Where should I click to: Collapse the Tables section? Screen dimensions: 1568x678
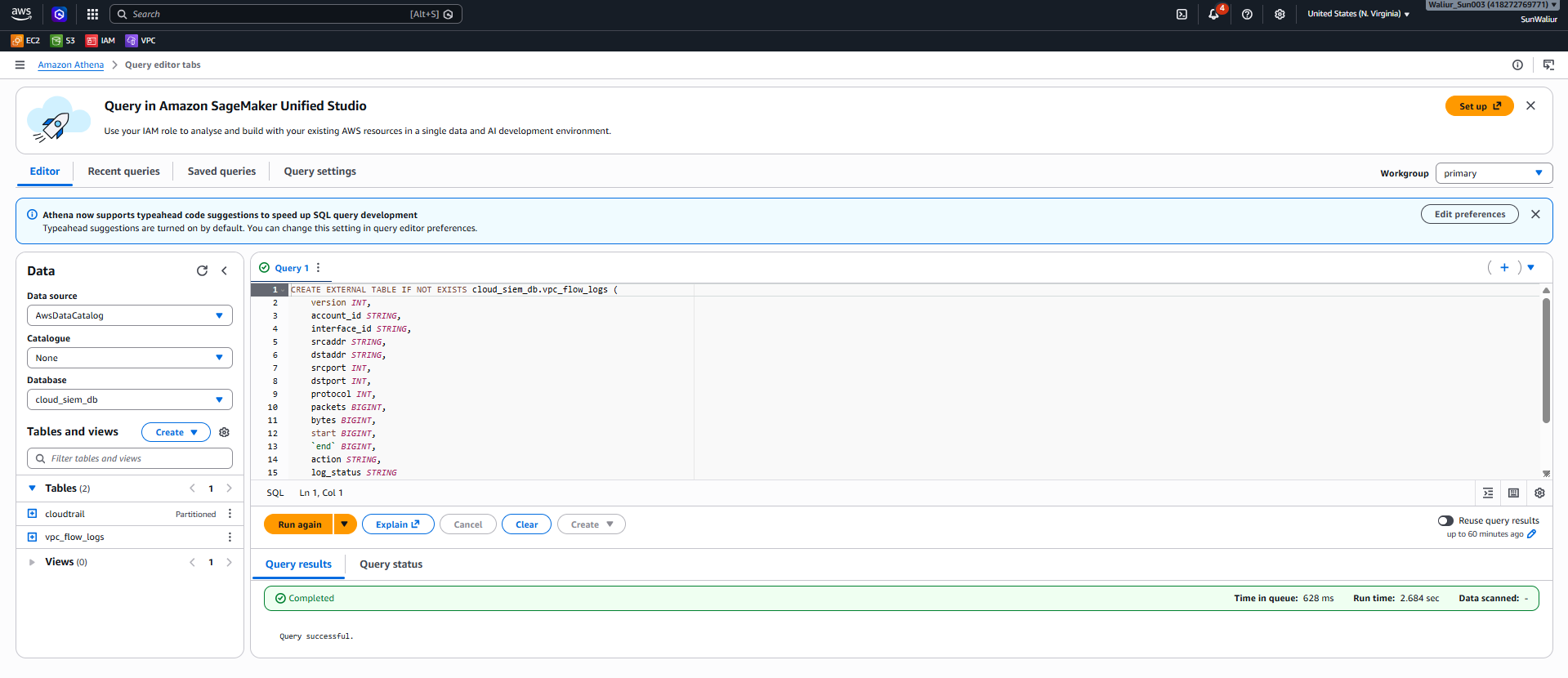(33, 488)
